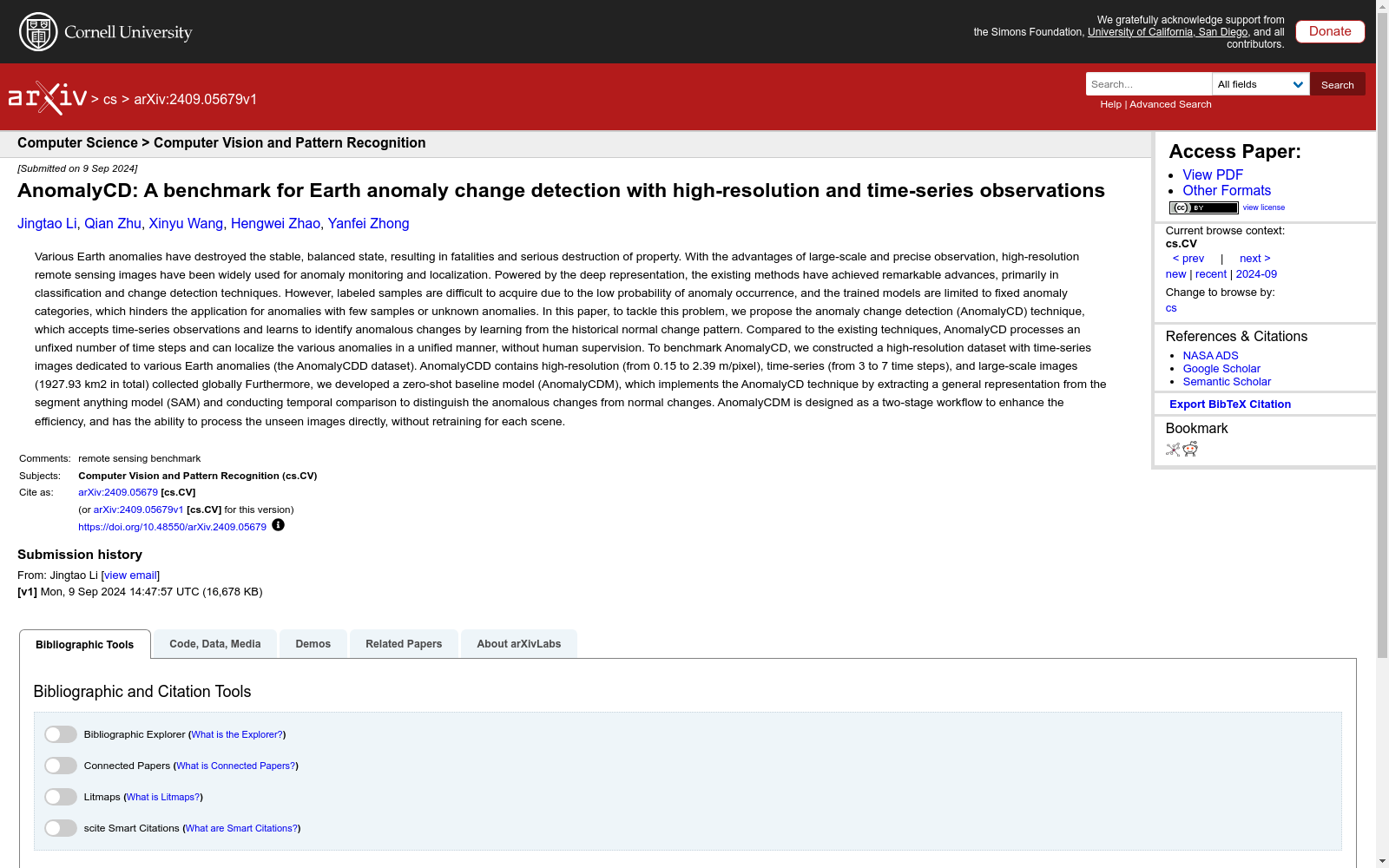Click the view license link

(1263, 207)
